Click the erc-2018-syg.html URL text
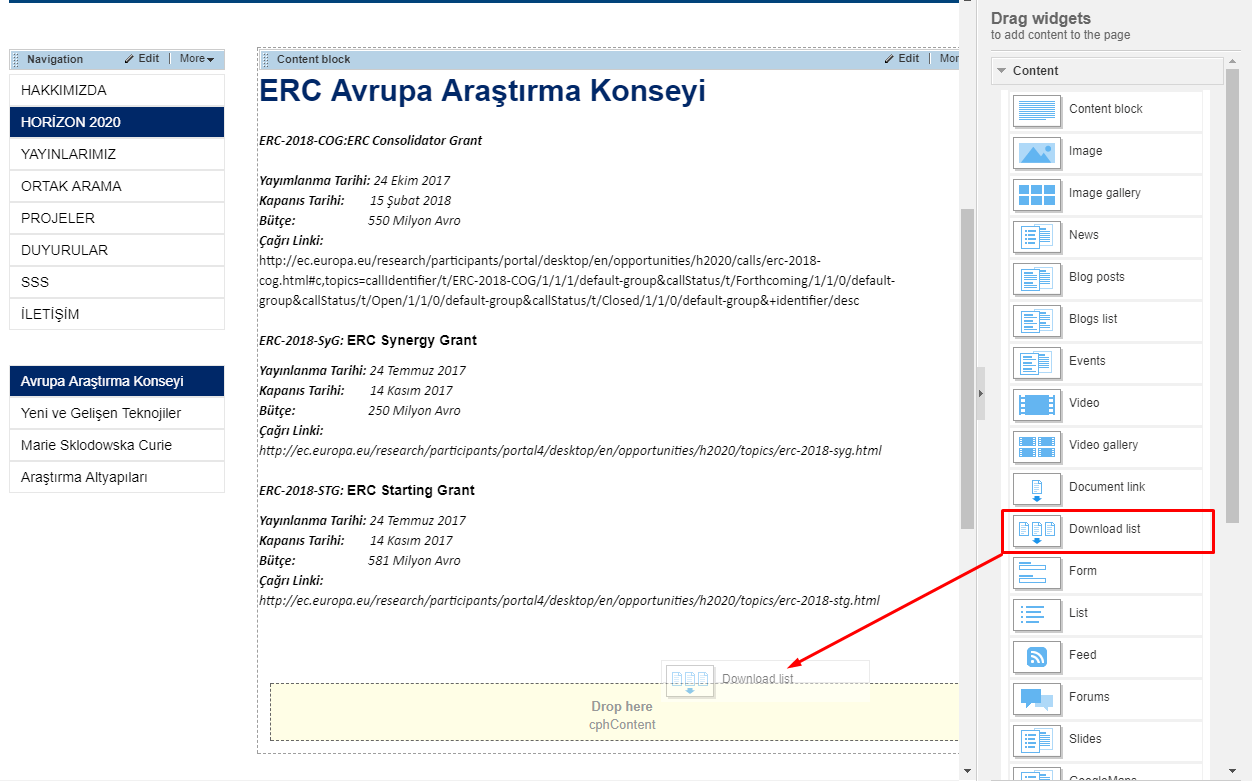The height and width of the screenshot is (781, 1252). (x=570, y=451)
